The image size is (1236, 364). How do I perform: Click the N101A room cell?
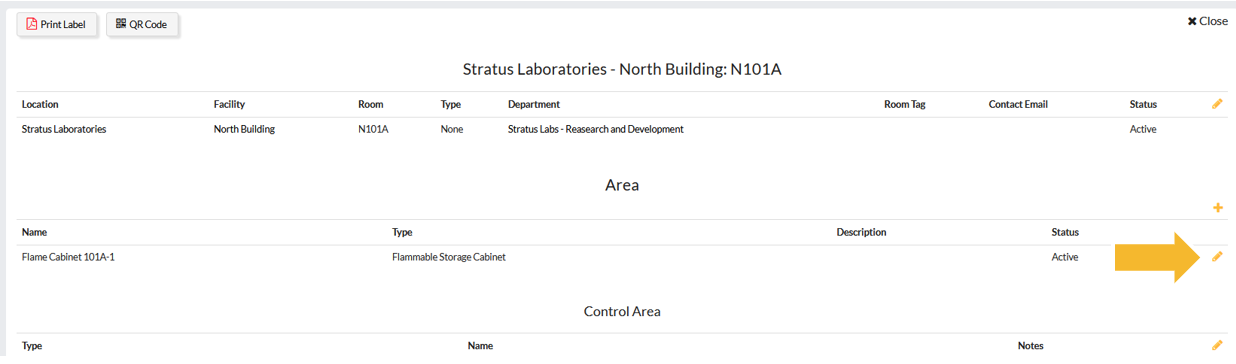(373, 129)
